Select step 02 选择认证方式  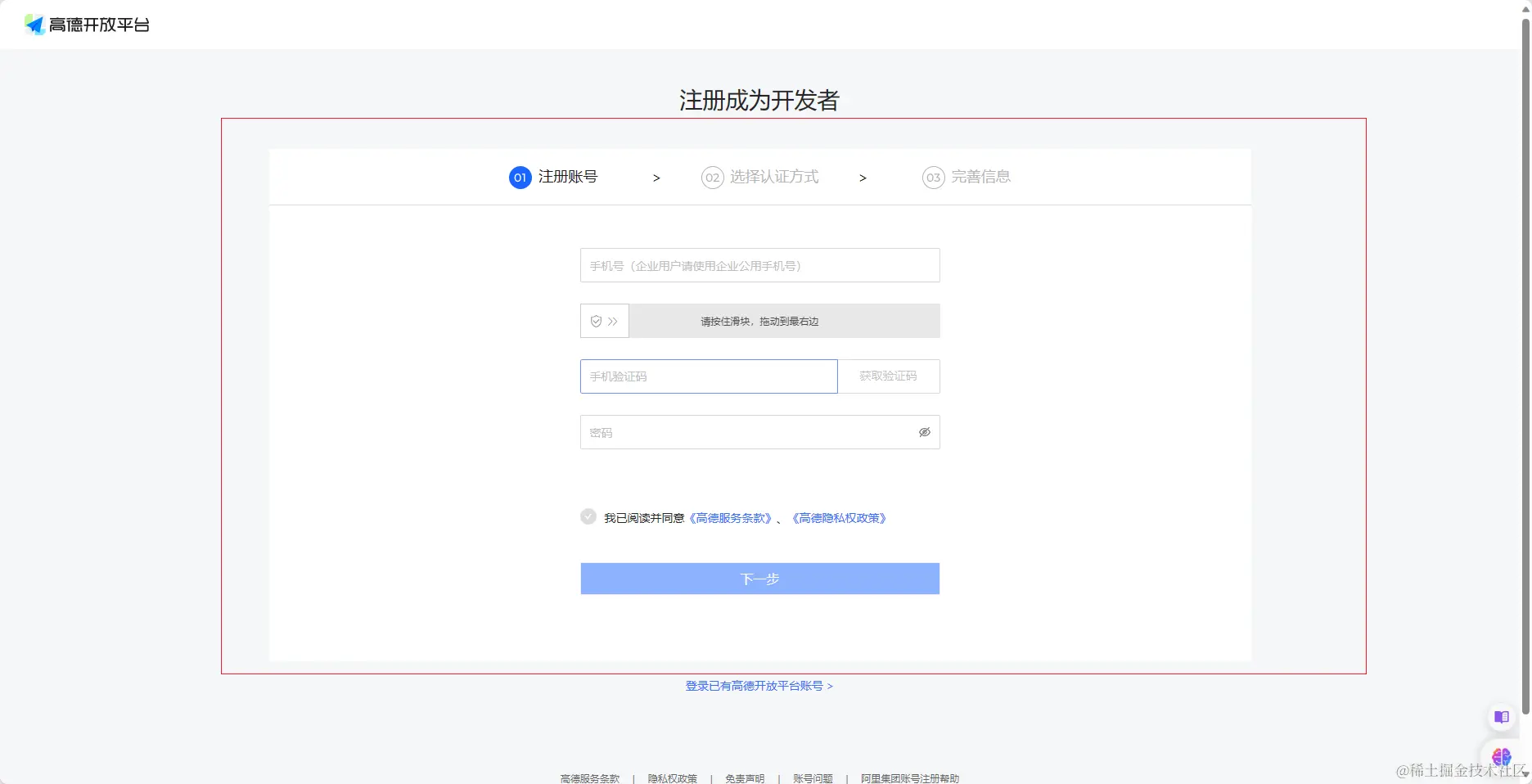(x=759, y=177)
